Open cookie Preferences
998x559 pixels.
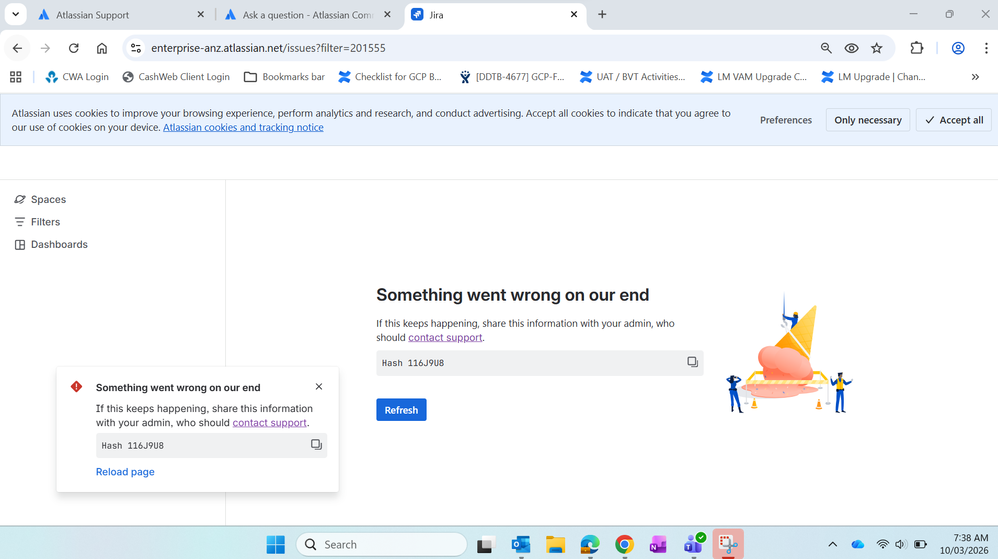(x=785, y=120)
